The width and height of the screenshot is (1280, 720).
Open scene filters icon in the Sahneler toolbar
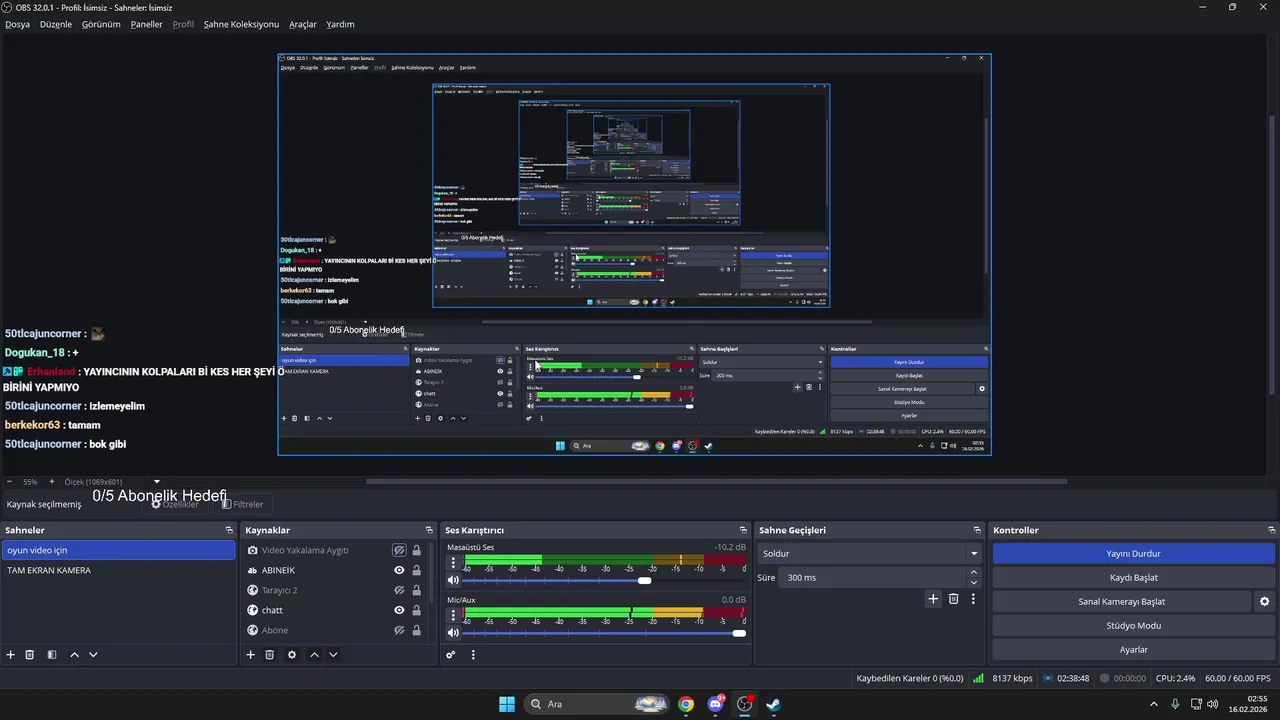[x=50, y=655]
